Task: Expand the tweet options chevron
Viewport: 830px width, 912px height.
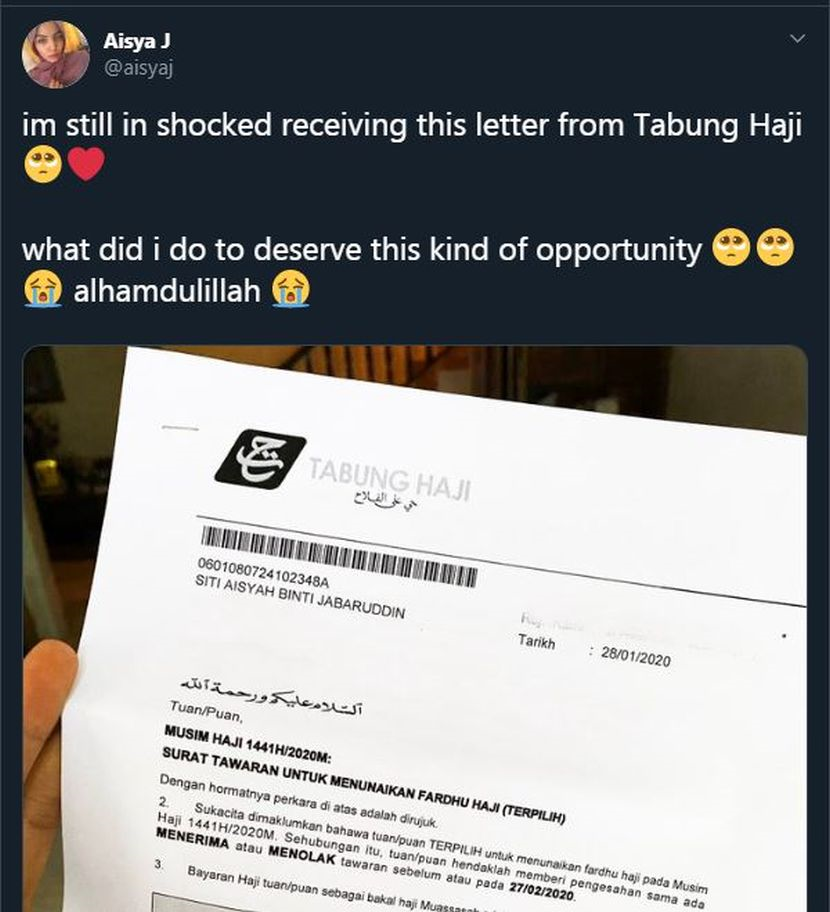Action: 798,38
